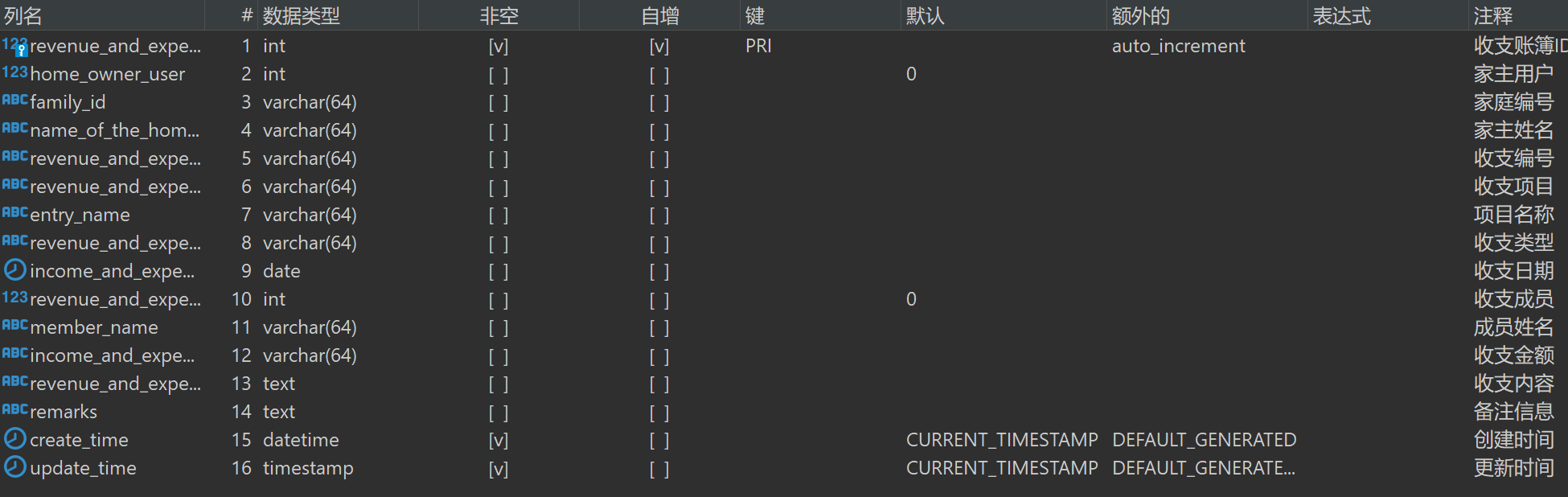Image resolution: width=1568 pixels, height=497 pixels.
Task: Sort by the 列名 column header
Action: point(23,15)
